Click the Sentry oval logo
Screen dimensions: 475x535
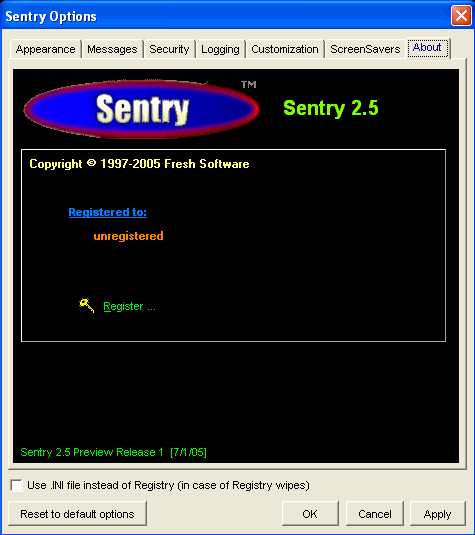point(142,110)
